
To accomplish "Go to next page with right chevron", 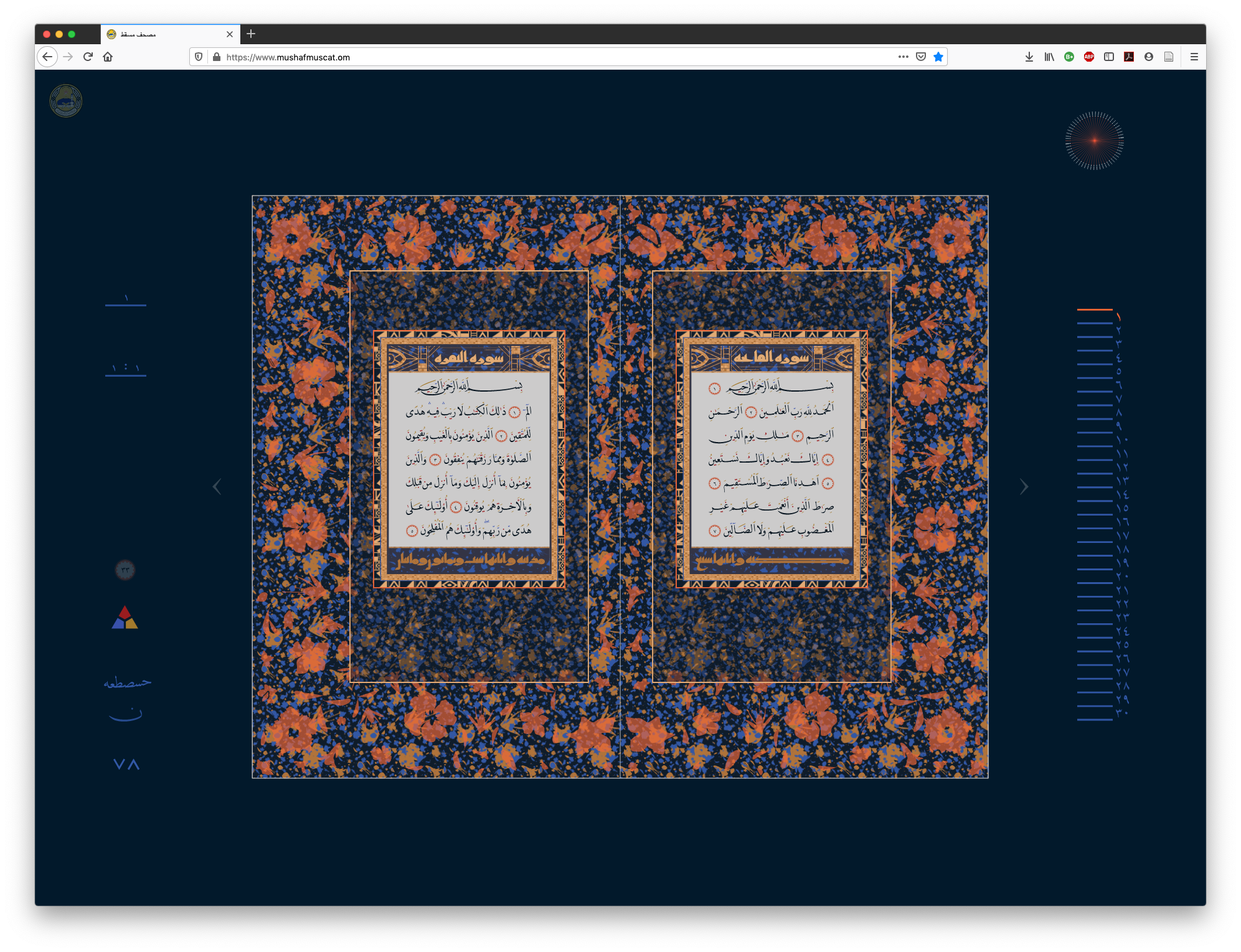I will [1024, 487].
